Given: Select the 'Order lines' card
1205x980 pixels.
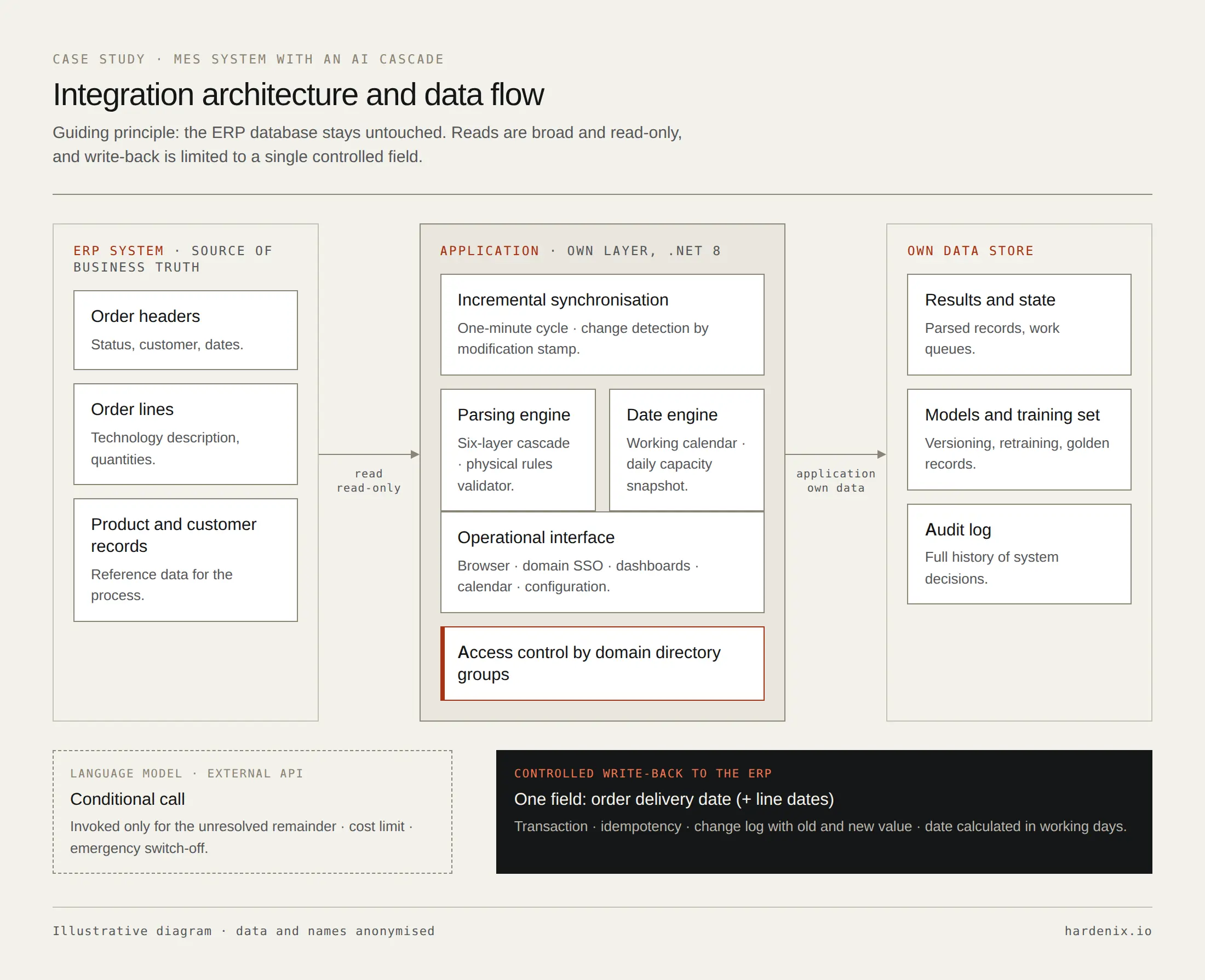Looking at the screenshot, I should tap(185, 434).
